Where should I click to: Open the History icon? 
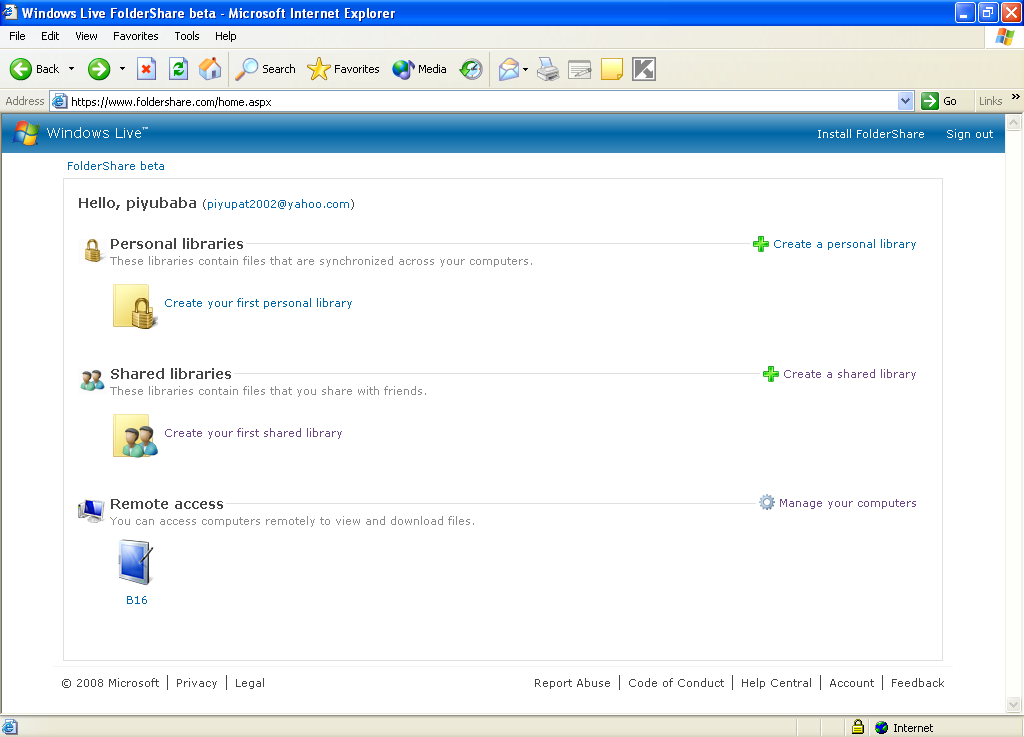471,69
